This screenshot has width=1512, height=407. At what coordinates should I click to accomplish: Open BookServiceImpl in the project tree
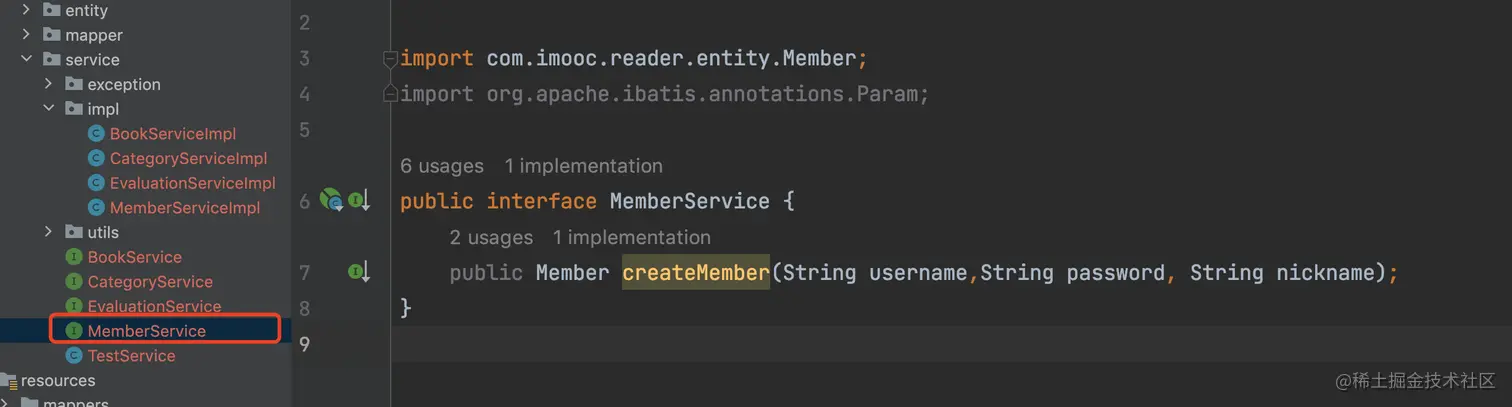[x=173, y=133]
